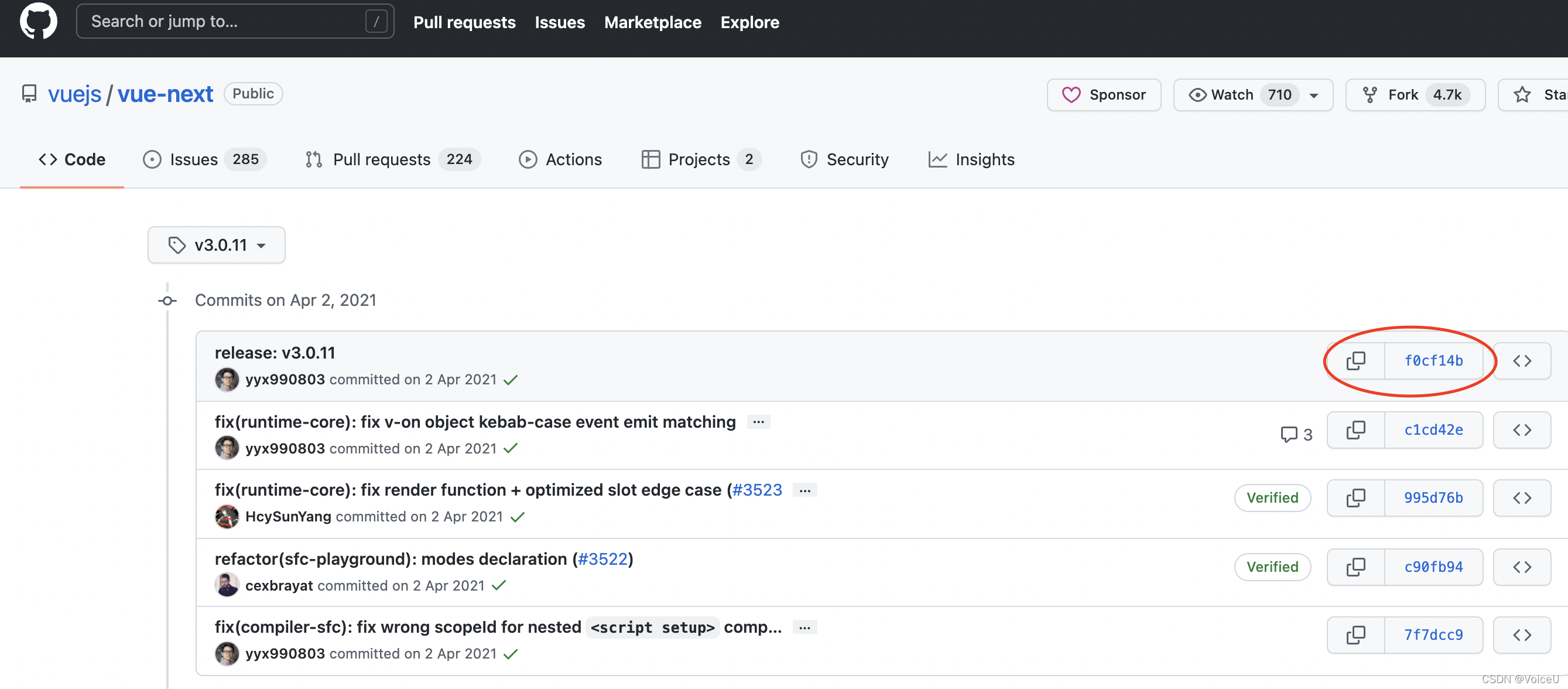This screenshot has height=689, width=1568.
Task: Copy full SHA for commit c1cd42e
Action: point(1355,430)
